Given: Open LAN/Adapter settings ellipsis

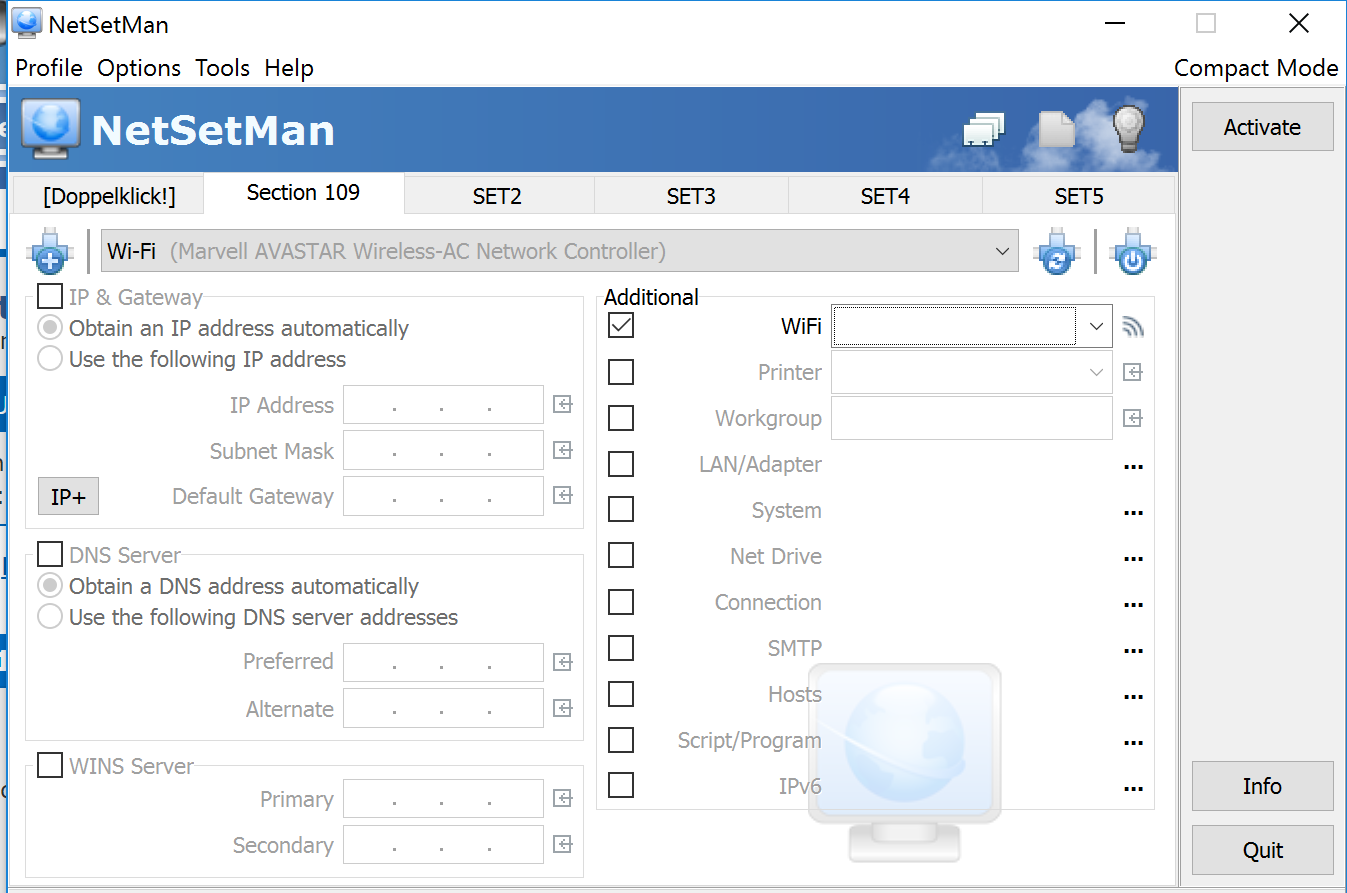Looking at the screenshot, I should click(x=1133, y=466).
